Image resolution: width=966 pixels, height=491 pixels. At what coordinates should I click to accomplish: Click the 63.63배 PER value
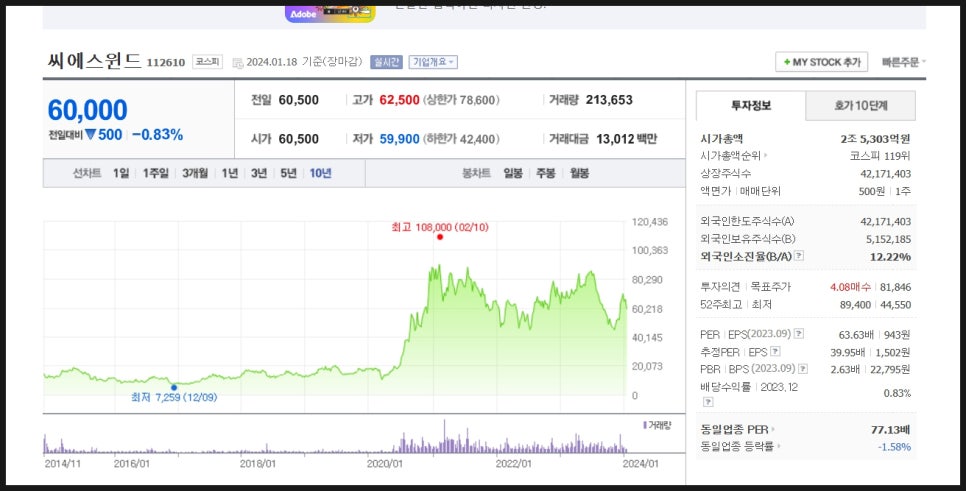(856, 335)
